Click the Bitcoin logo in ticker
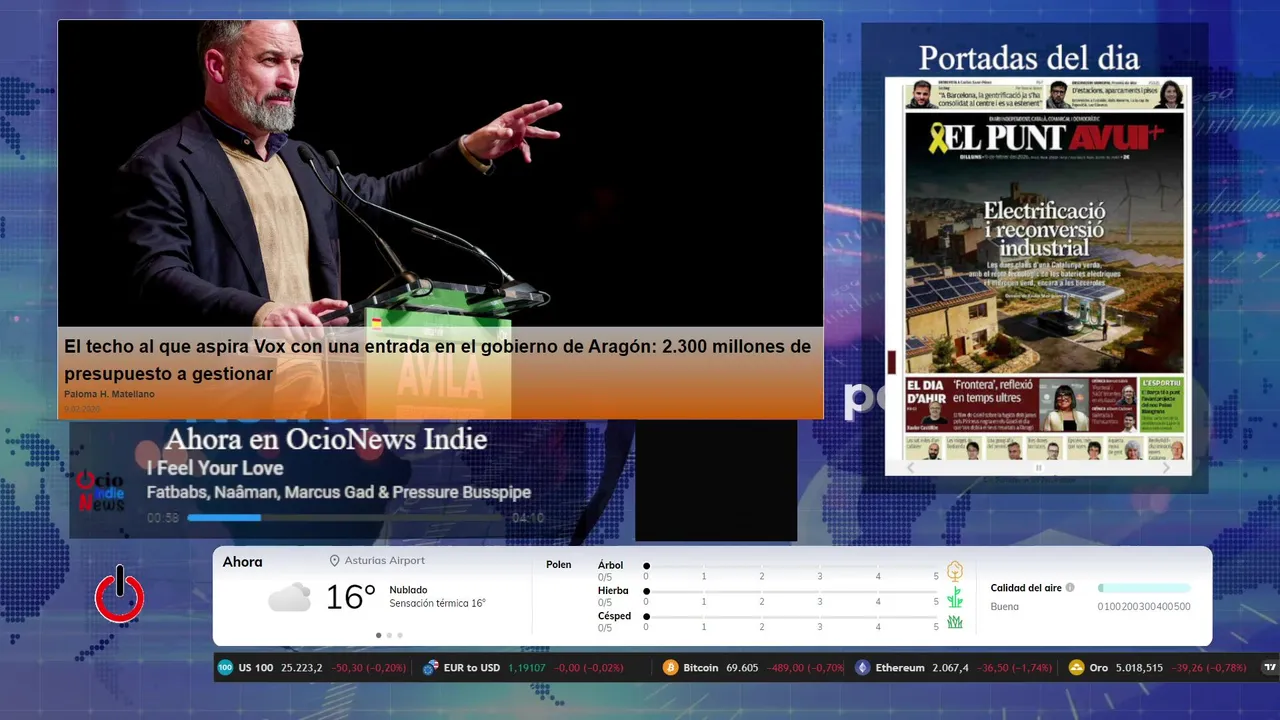The width and height of the screenshot is (1280, 720). [x=670, y=667]
